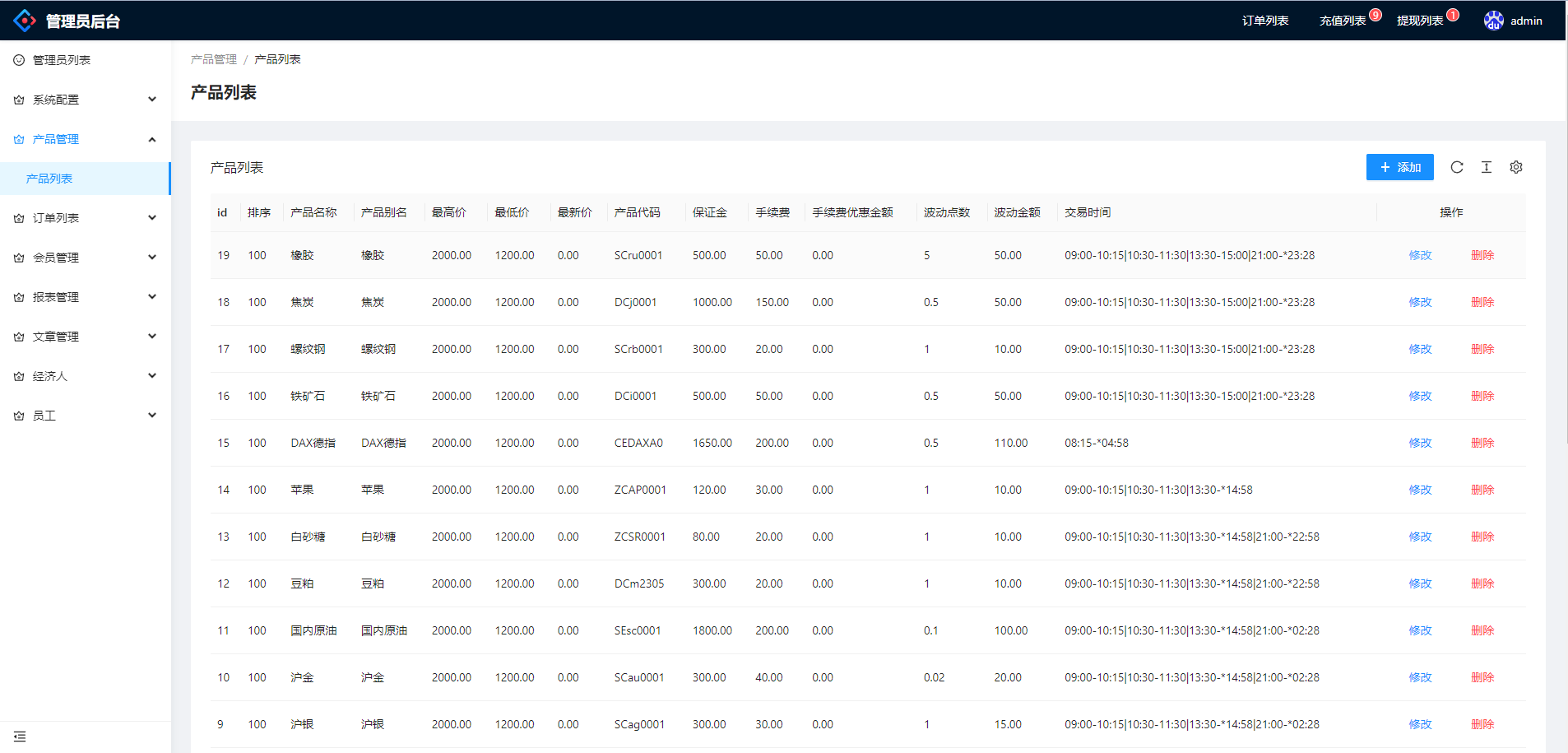The height and width of the screenshot is (753, 1568).
Task: Click the admin avatar icon
Action: point(1493,21)
